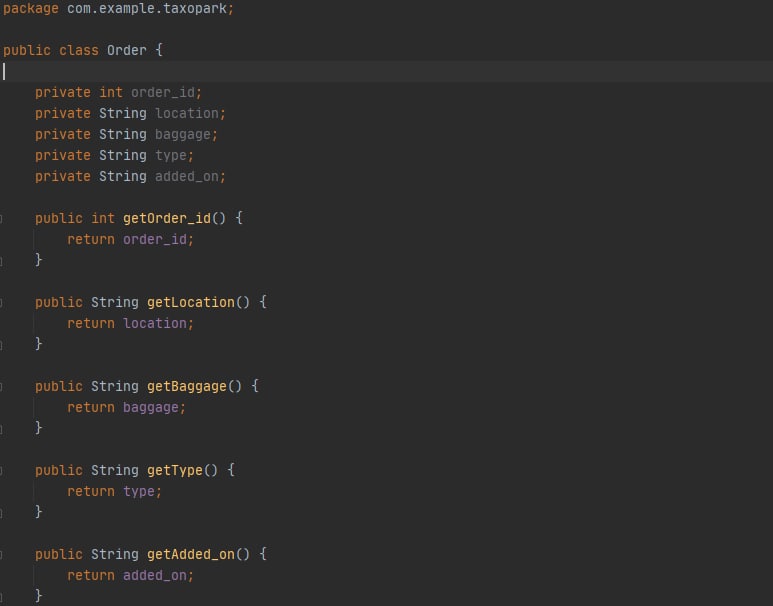
Task: Click field name in 'private String baggage;'
Action: tap(183, 135)
